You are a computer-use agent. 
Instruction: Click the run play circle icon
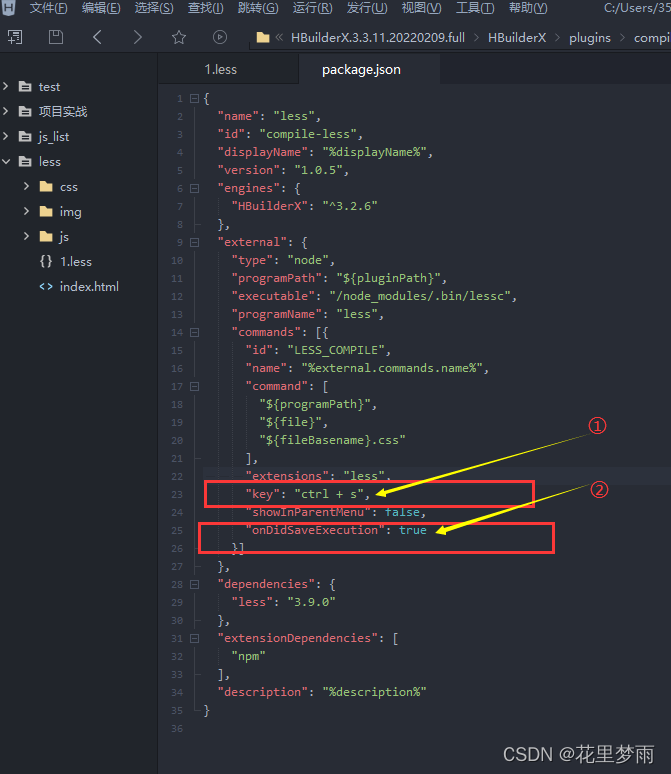(x=220, y=38)
